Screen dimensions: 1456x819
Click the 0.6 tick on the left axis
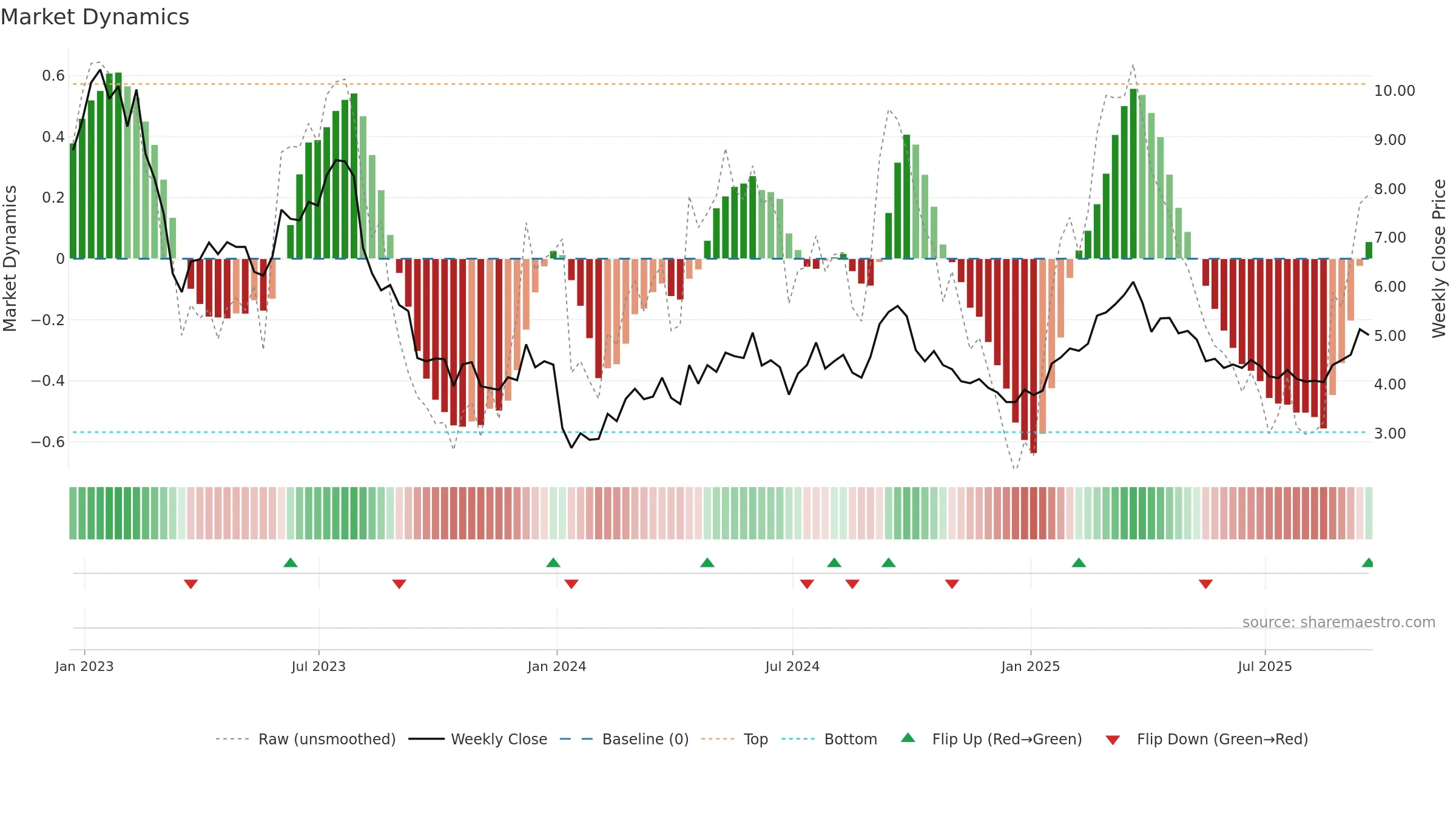(x=53, y=76)
